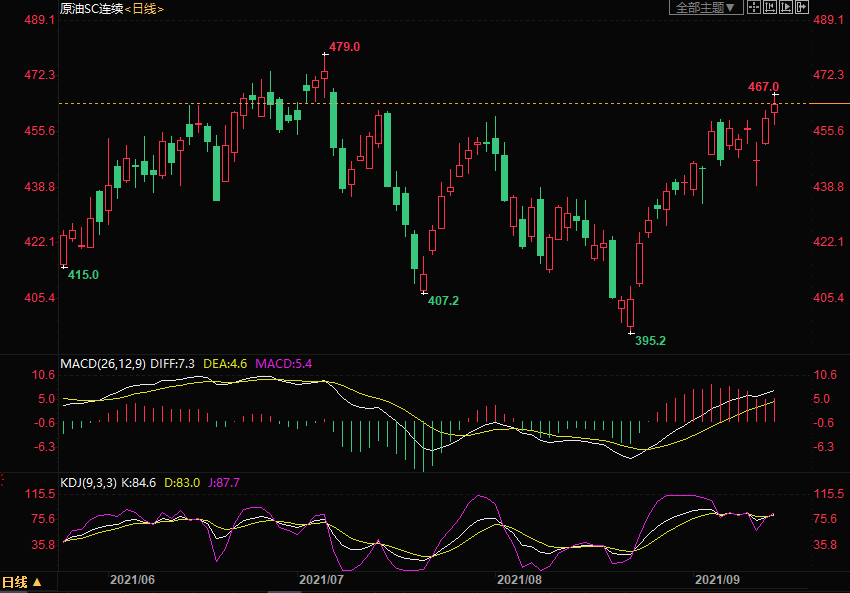Image resolution: width=850 pixels, height=593 pixels.
Task: Click the 415.0 starting low label
Action: 83,274
